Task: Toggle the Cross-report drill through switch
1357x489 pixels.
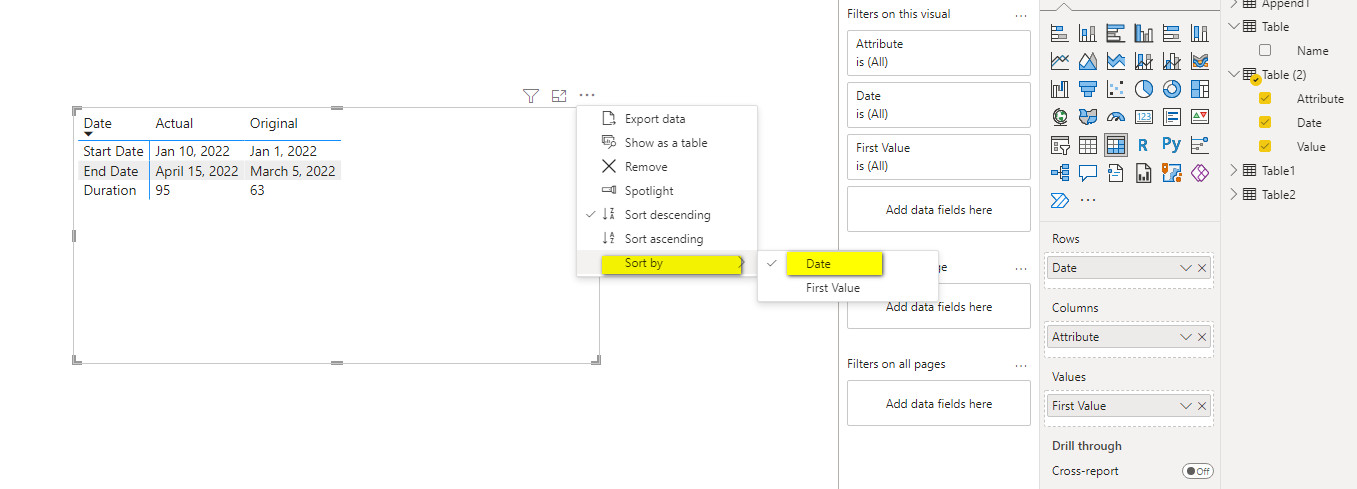Action: tap(1197, 471)
